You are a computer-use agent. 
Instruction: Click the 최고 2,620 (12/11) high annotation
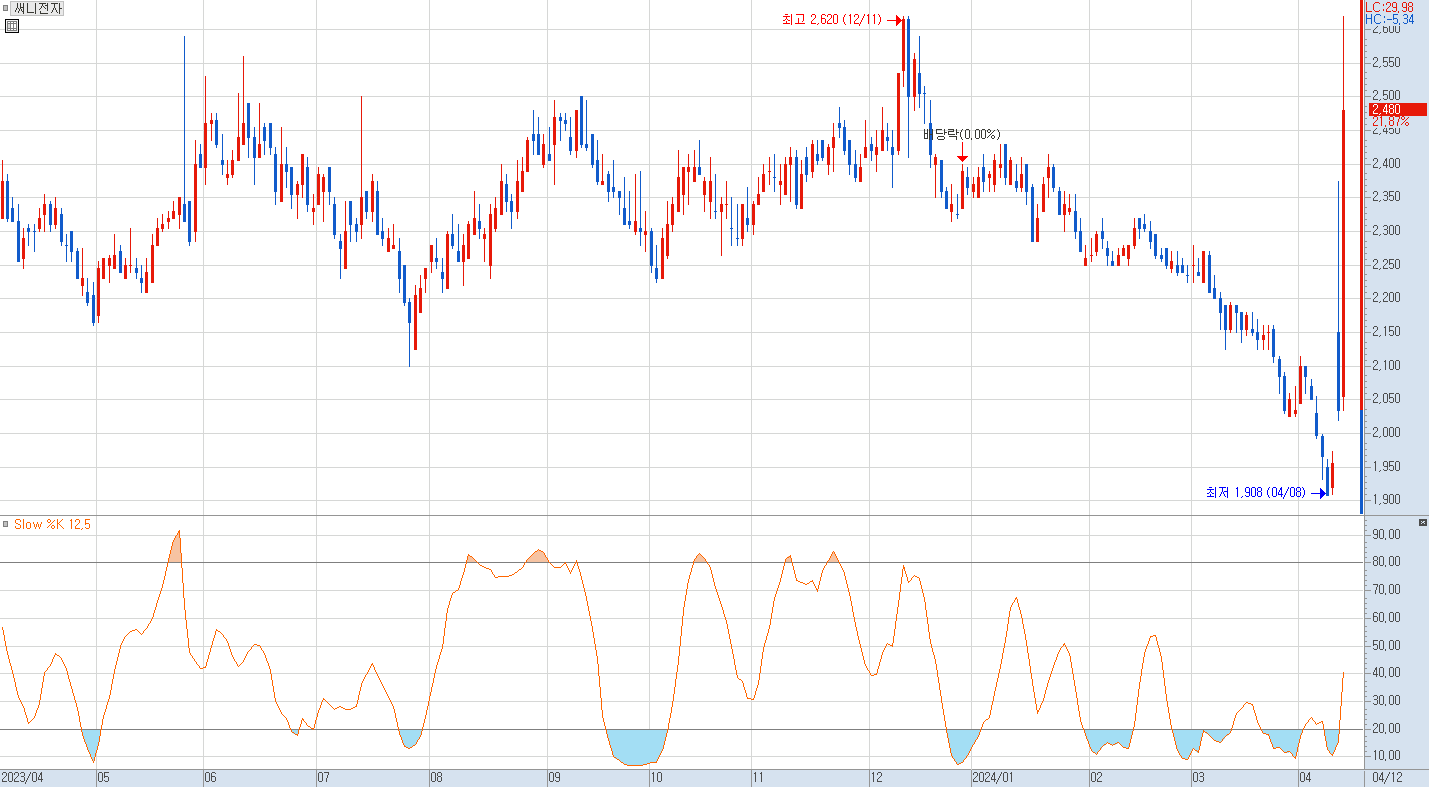832,19
